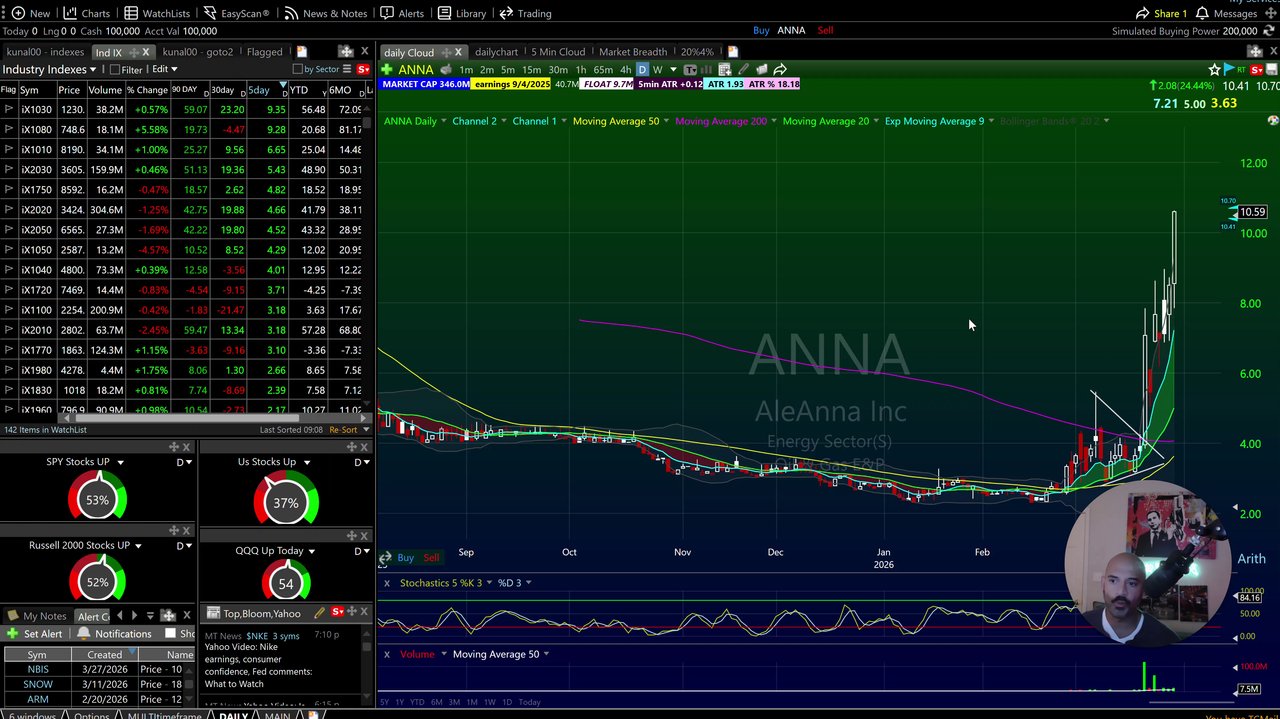This screenshot has width=1280, height=719.
Task: Open the timeframe dropdown arrow after W
Action: tap(673, 70)
